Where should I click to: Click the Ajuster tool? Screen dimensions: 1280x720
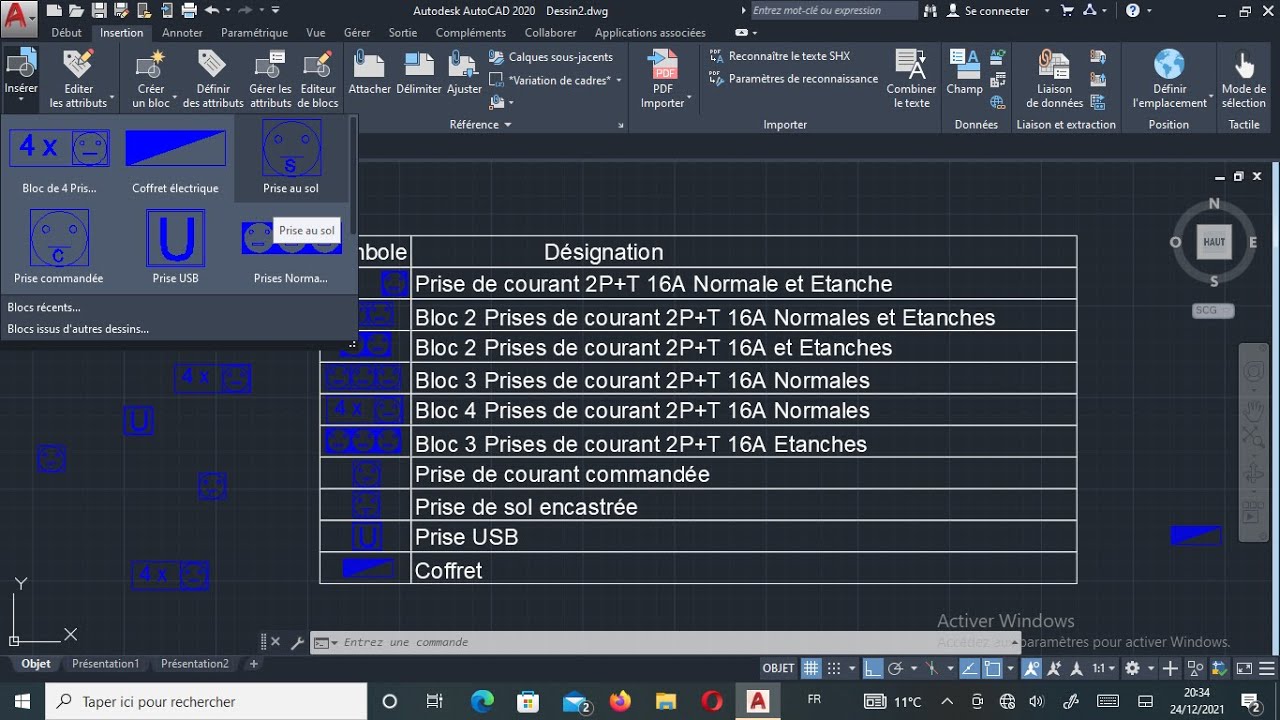tap(464, 73)
